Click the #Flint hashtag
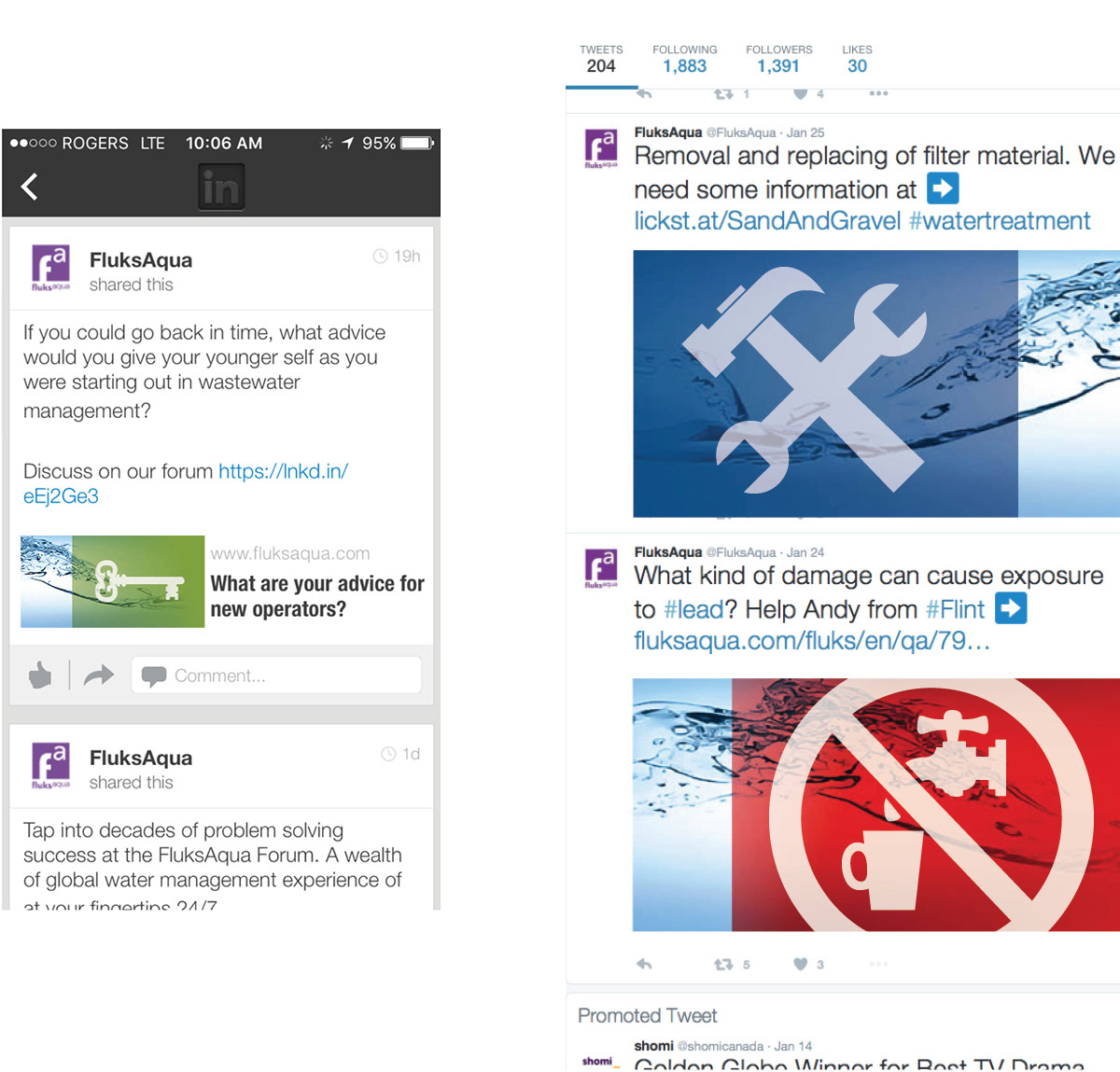The image size is (1120, 1072). [955, 609]
